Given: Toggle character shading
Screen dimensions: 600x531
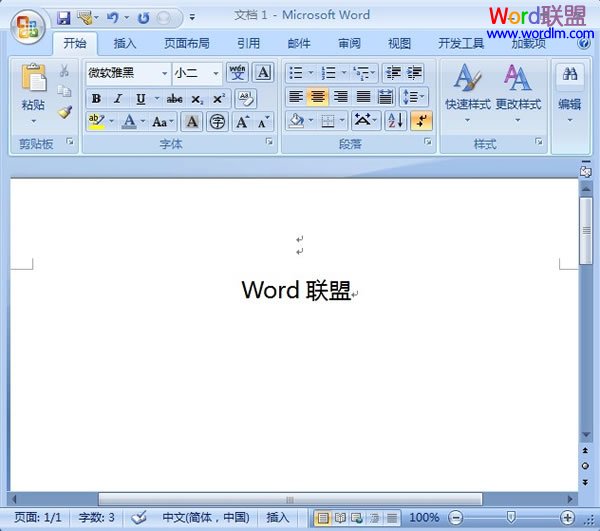Looking at the screenshot, I should 192,122.
